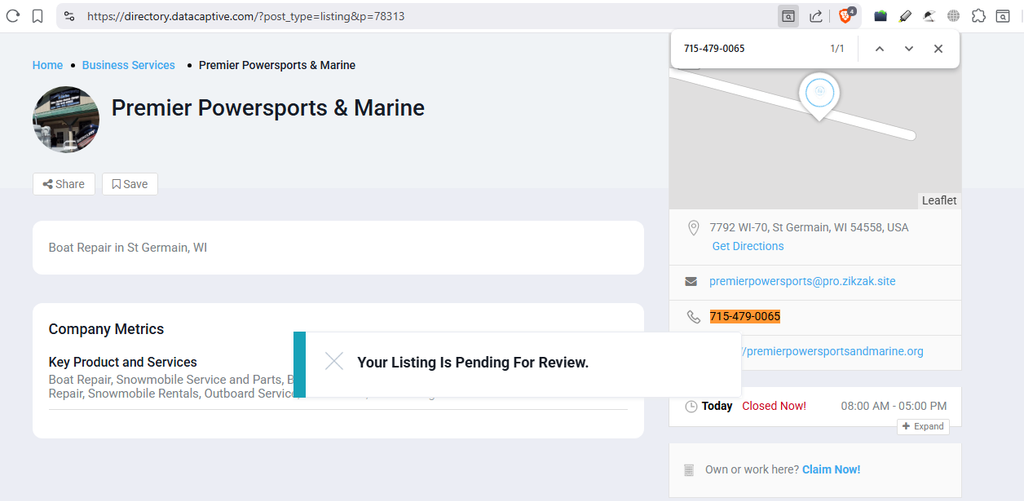Open the Leaflet attribution link

939,201
